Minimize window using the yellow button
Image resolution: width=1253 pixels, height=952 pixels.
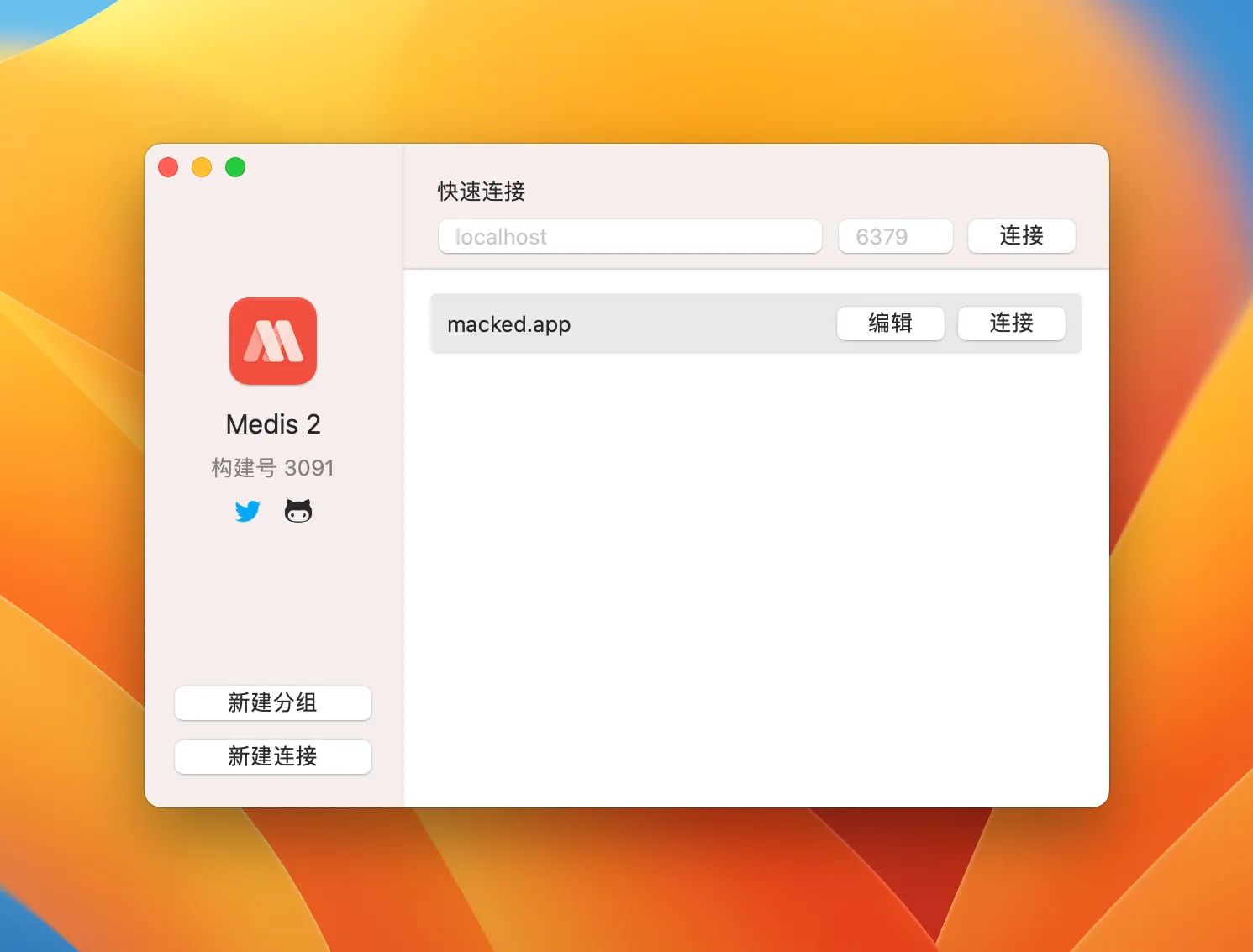(x=202, y=167)
